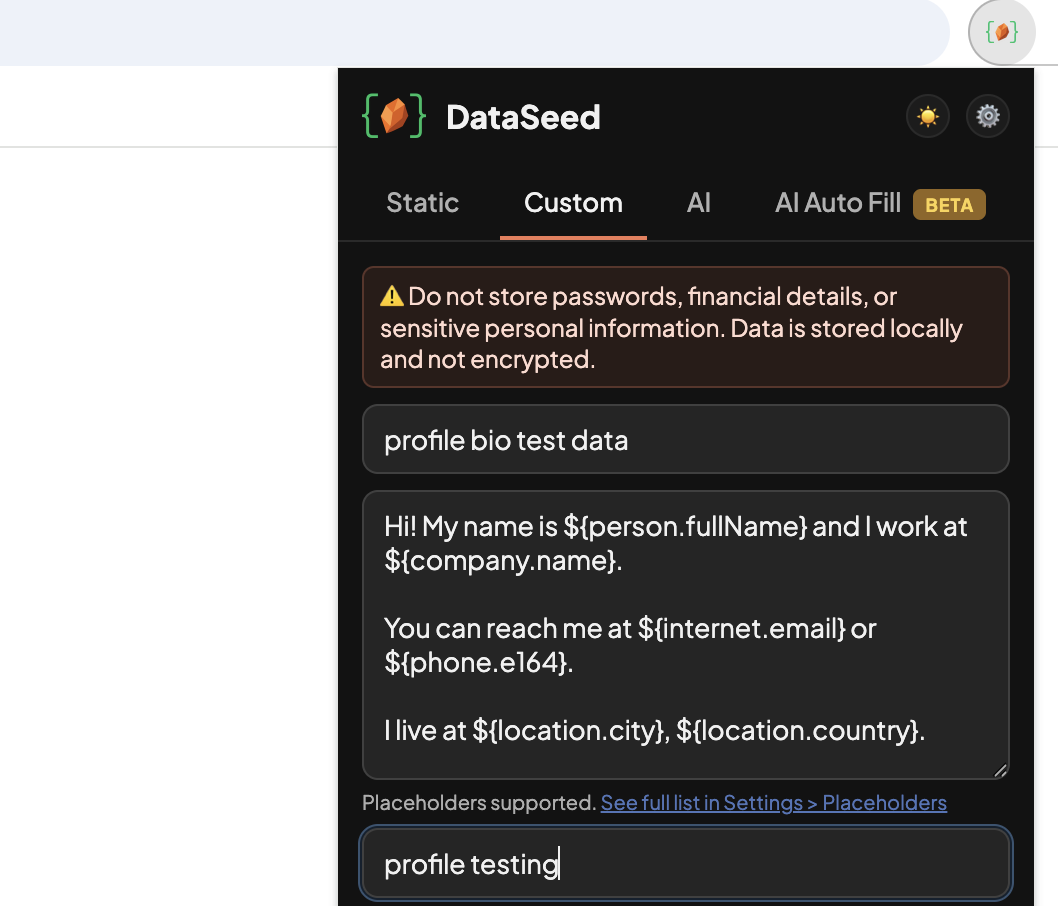The image size is (1058, 906).
Task: Open the AI tab
Action: 698,203
